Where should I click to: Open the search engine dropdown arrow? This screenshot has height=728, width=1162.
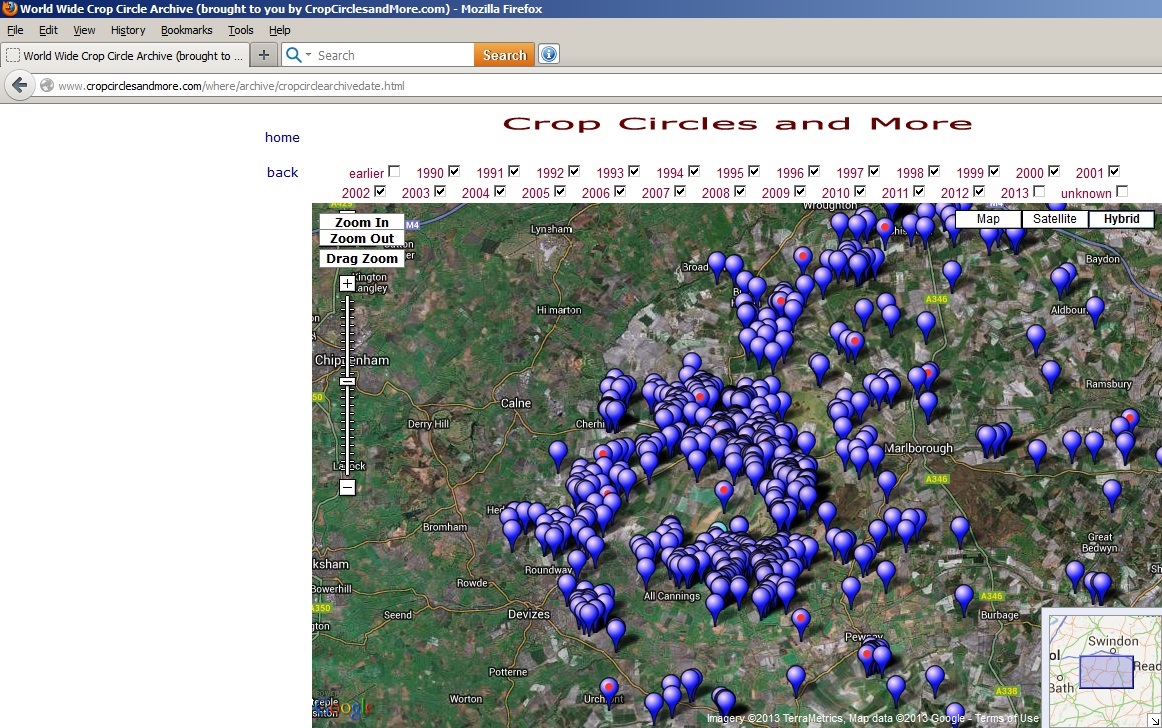[308, 55]
